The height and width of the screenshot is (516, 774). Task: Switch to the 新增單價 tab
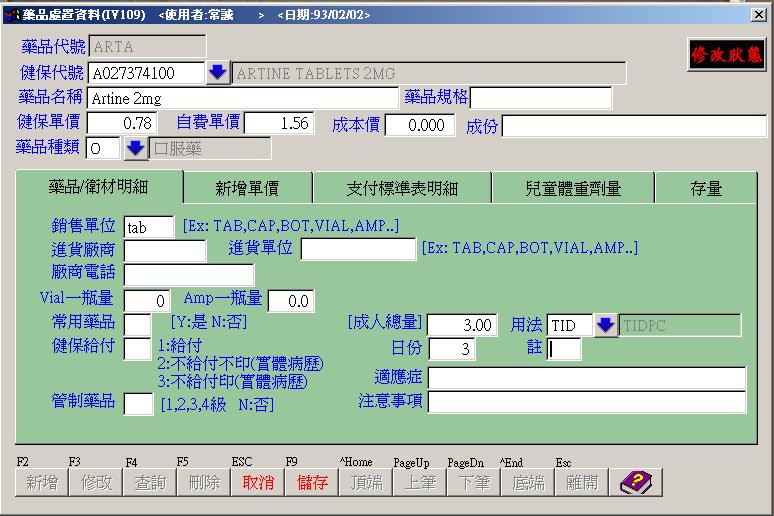pyautogui.click(x=247, y=188)
